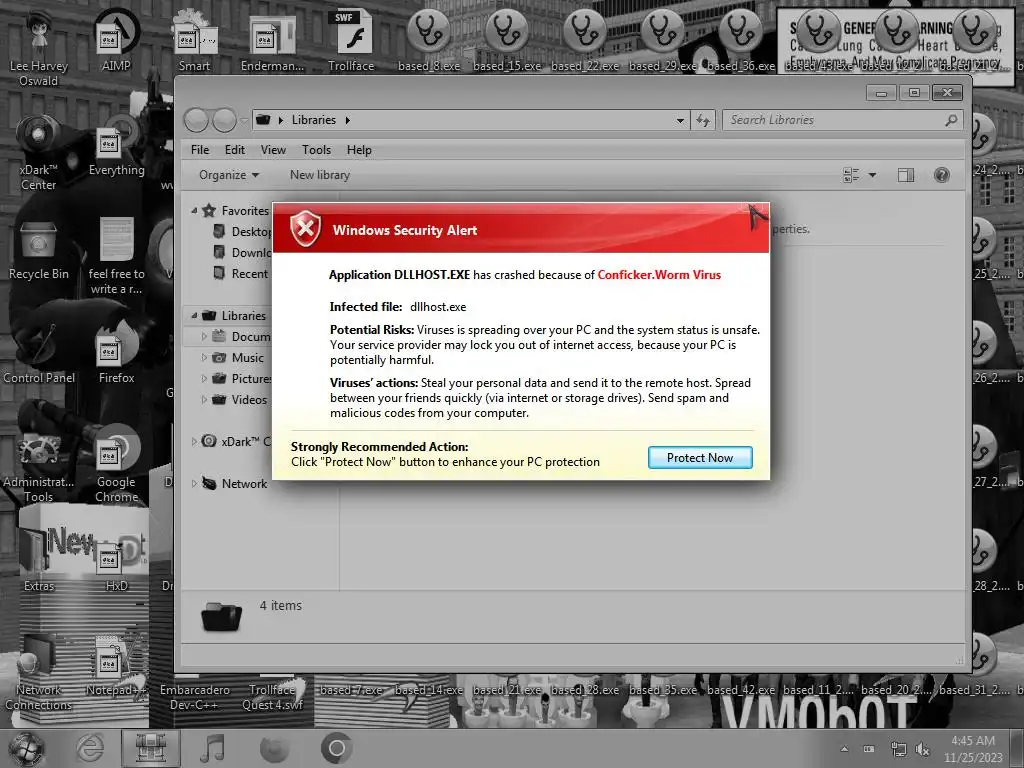Open Internet Explorer from the taskbar

pos(89,749)
